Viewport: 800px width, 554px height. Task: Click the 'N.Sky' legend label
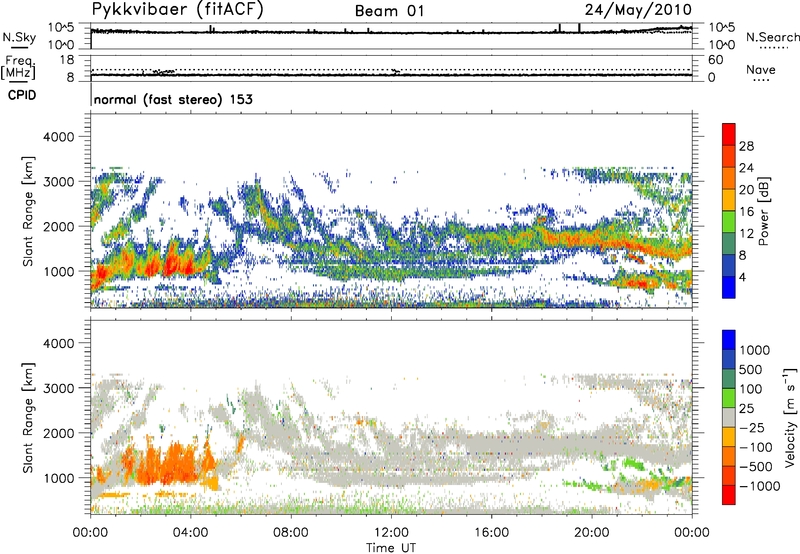click(19, 37)
